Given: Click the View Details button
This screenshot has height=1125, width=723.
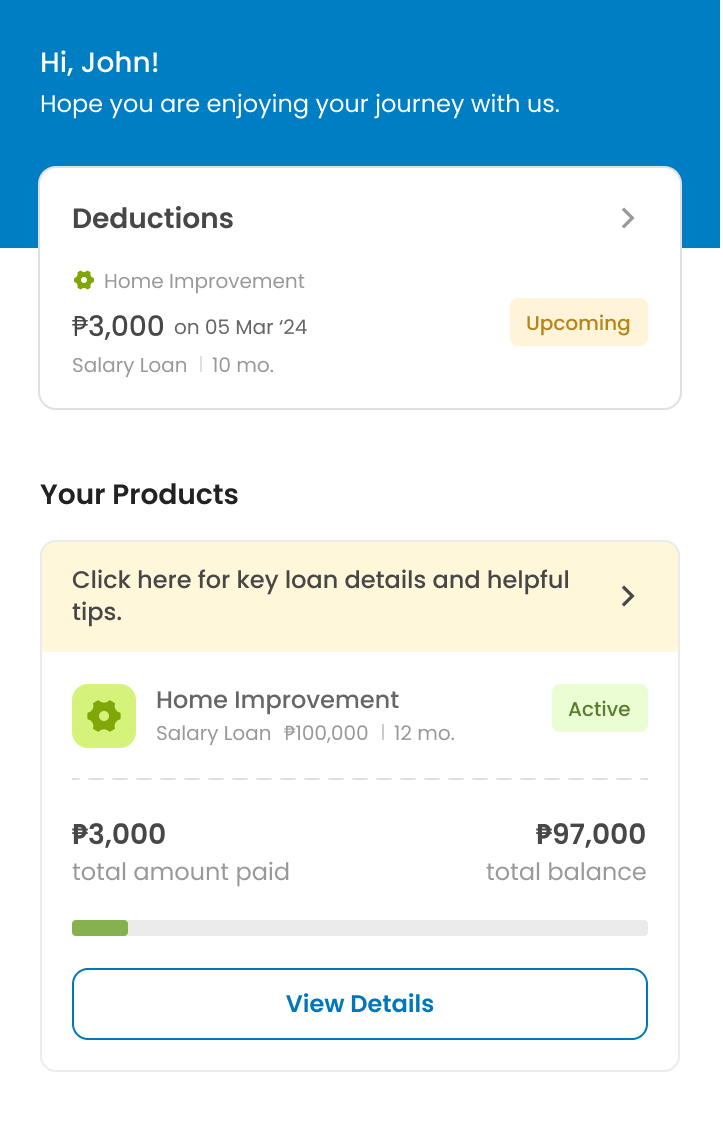Looking at the screenshot, I should 360,1003.
